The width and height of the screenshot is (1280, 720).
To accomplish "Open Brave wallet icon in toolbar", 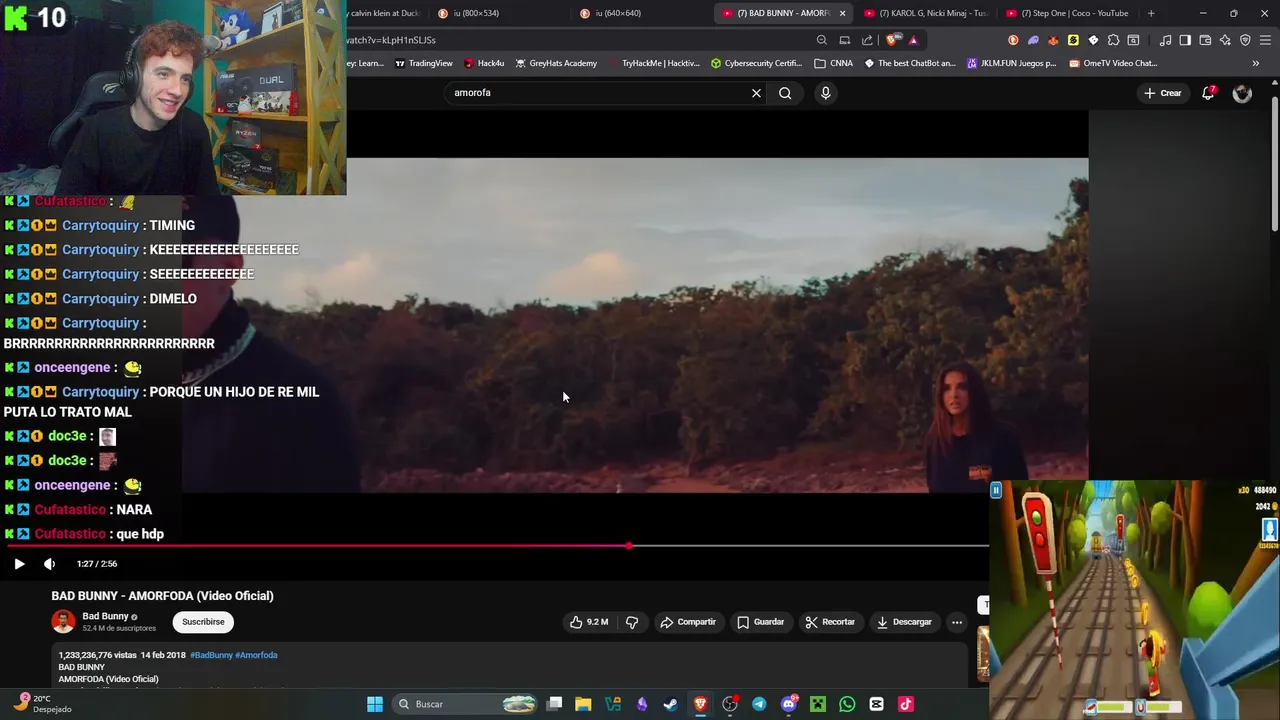I will [x=1205, y=40].
